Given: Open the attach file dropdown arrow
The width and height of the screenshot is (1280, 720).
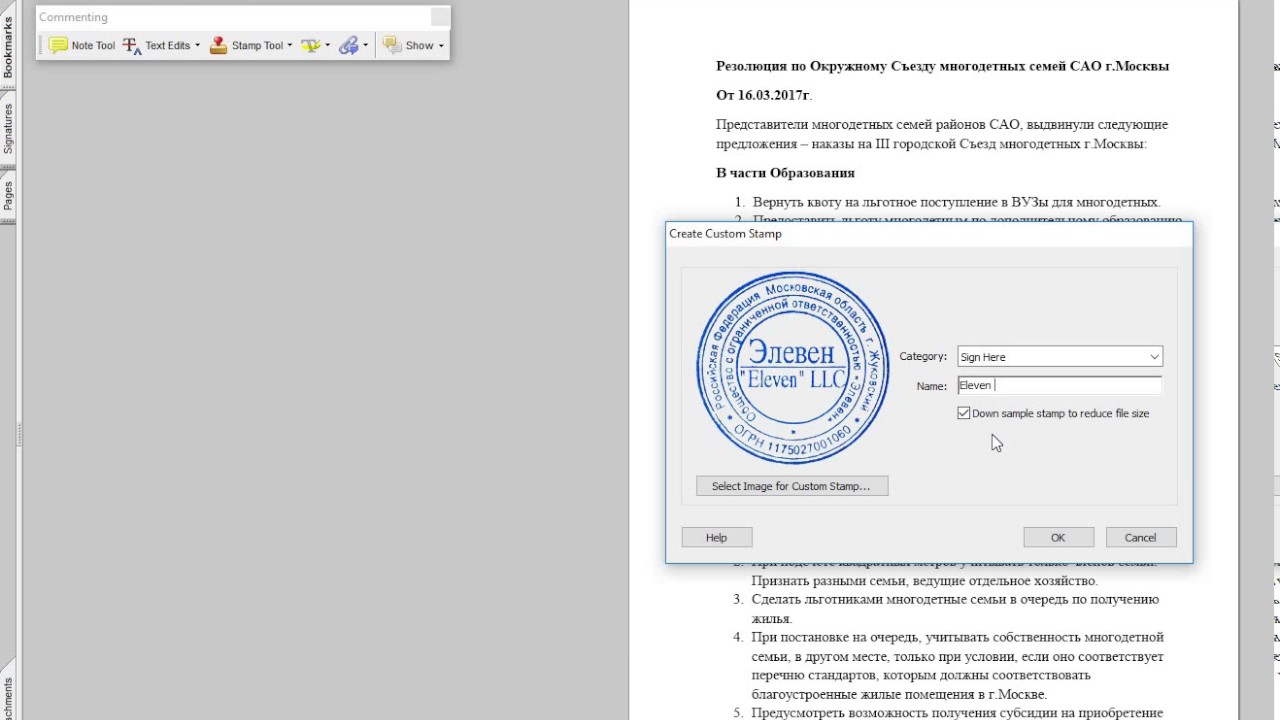Looking at the screenshot, I should click(x=365, y=45).
